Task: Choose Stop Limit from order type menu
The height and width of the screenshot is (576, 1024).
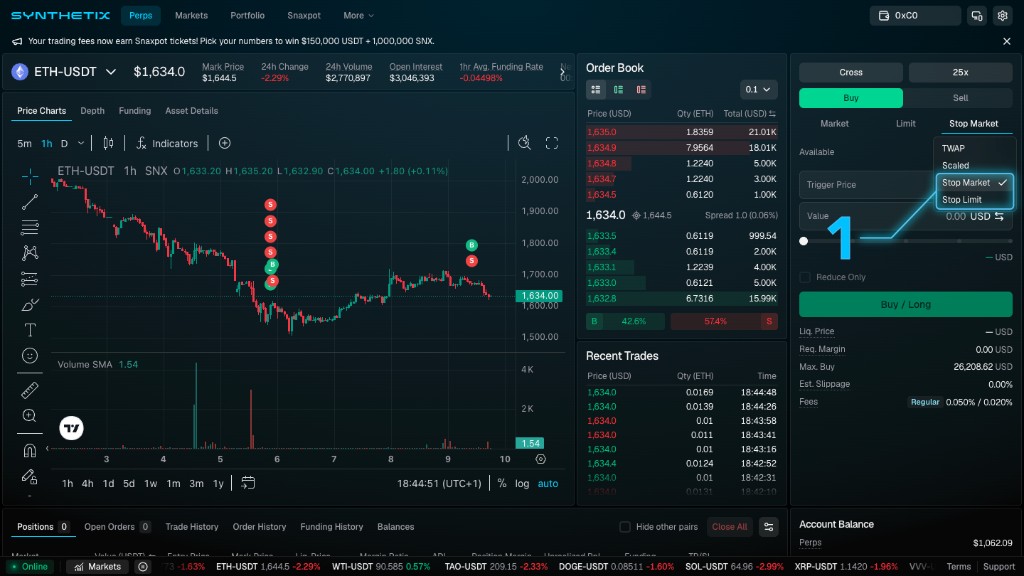Action: tap(962, 200)
